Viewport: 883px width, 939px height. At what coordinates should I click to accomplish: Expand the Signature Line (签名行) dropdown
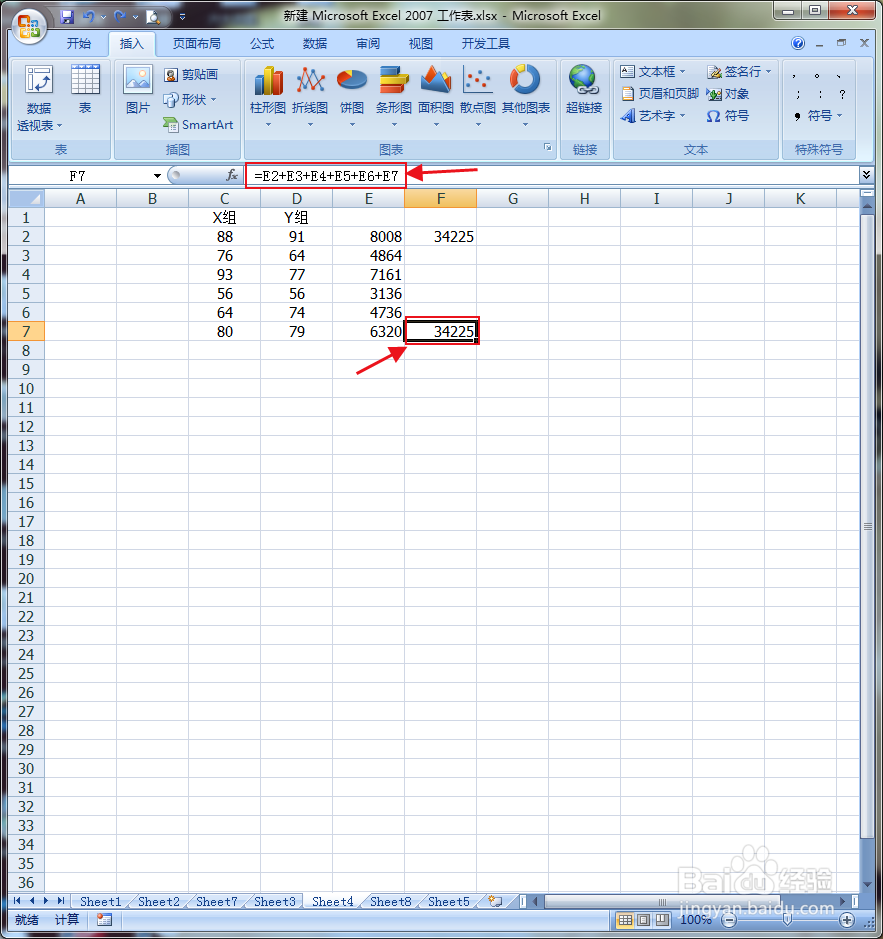(x=769, y=71)
